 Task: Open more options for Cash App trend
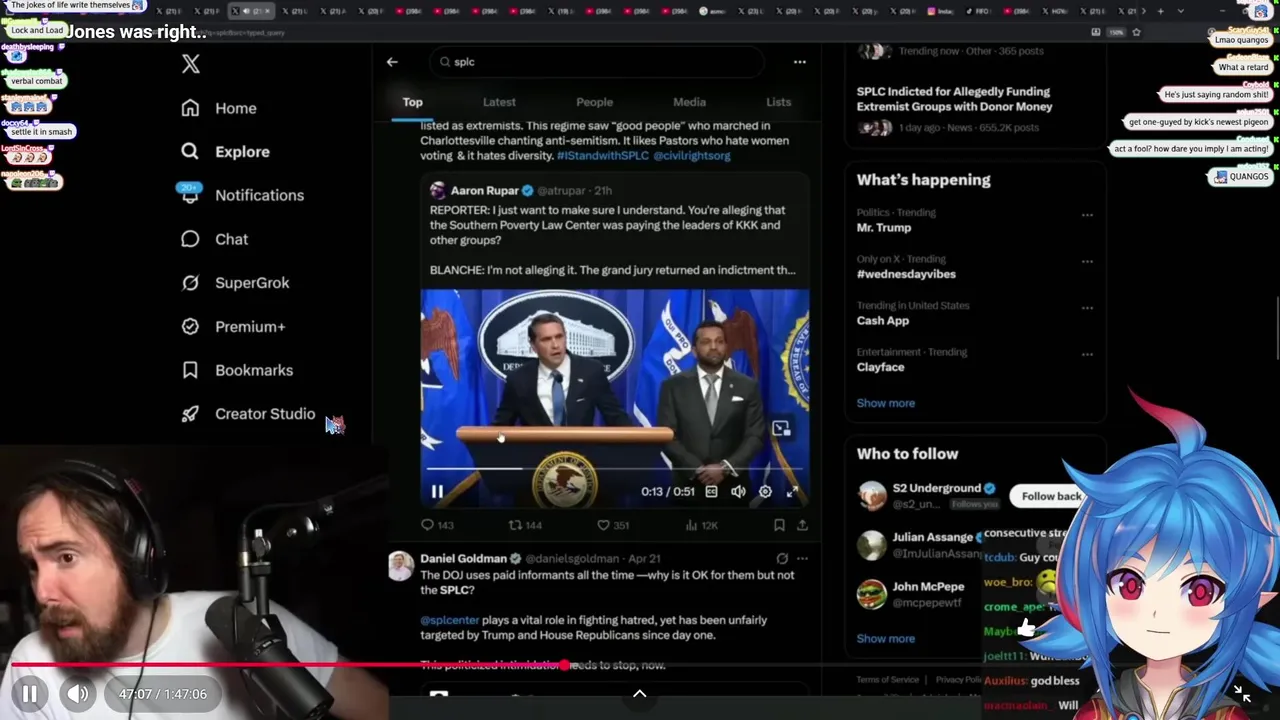pos(1087,308)
